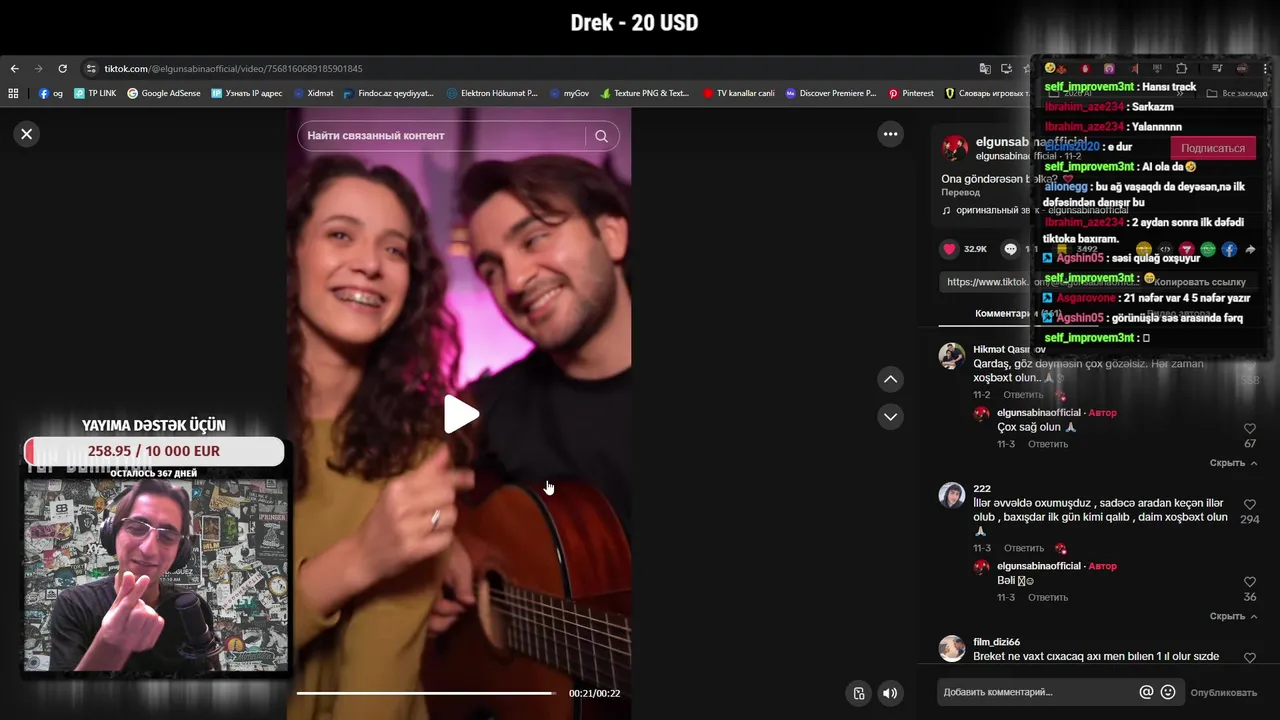Insert a mention with the @ icon
The height and width of the screenshot is (720, 1280).
coord(1146,692)
